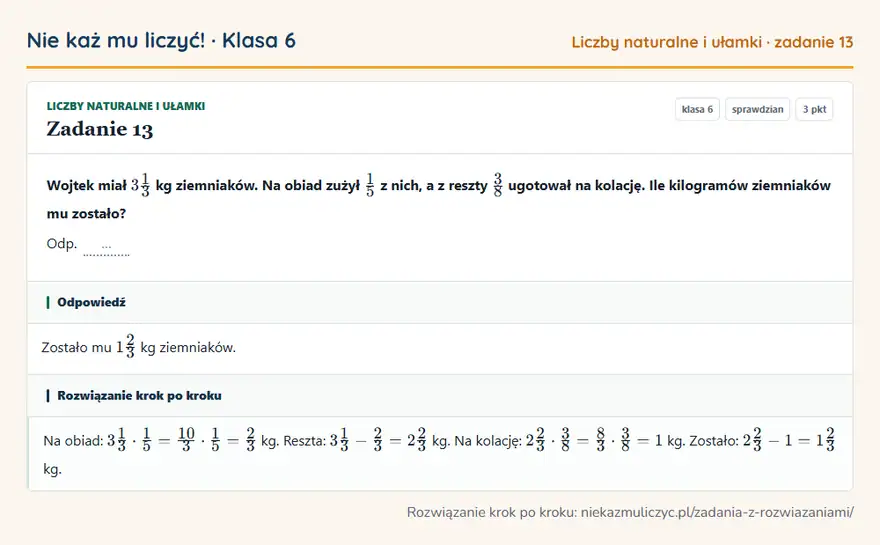
Task: Click the '3 pkt' badge
Action: click(x=814, y=109)
